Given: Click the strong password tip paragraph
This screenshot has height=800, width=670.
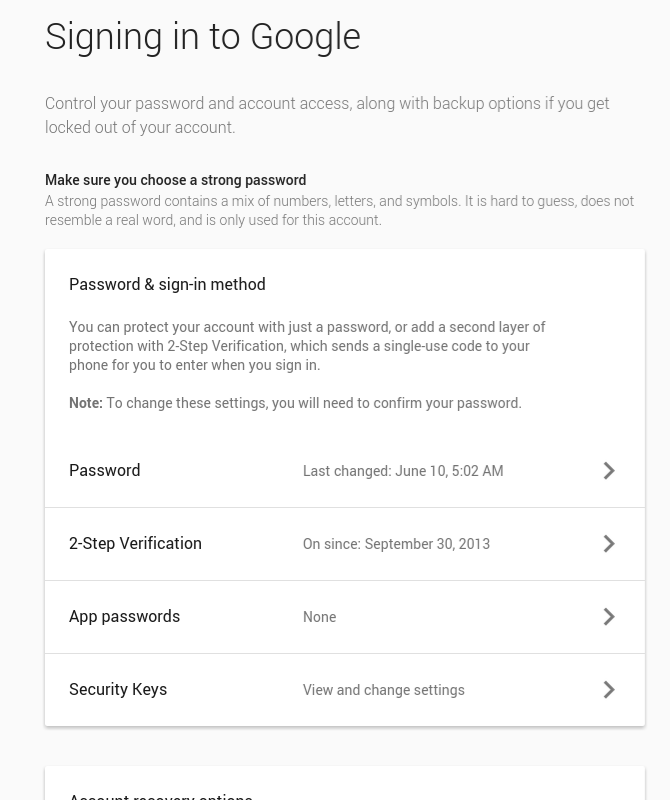Looking at the screenshot, I should 339,210.
